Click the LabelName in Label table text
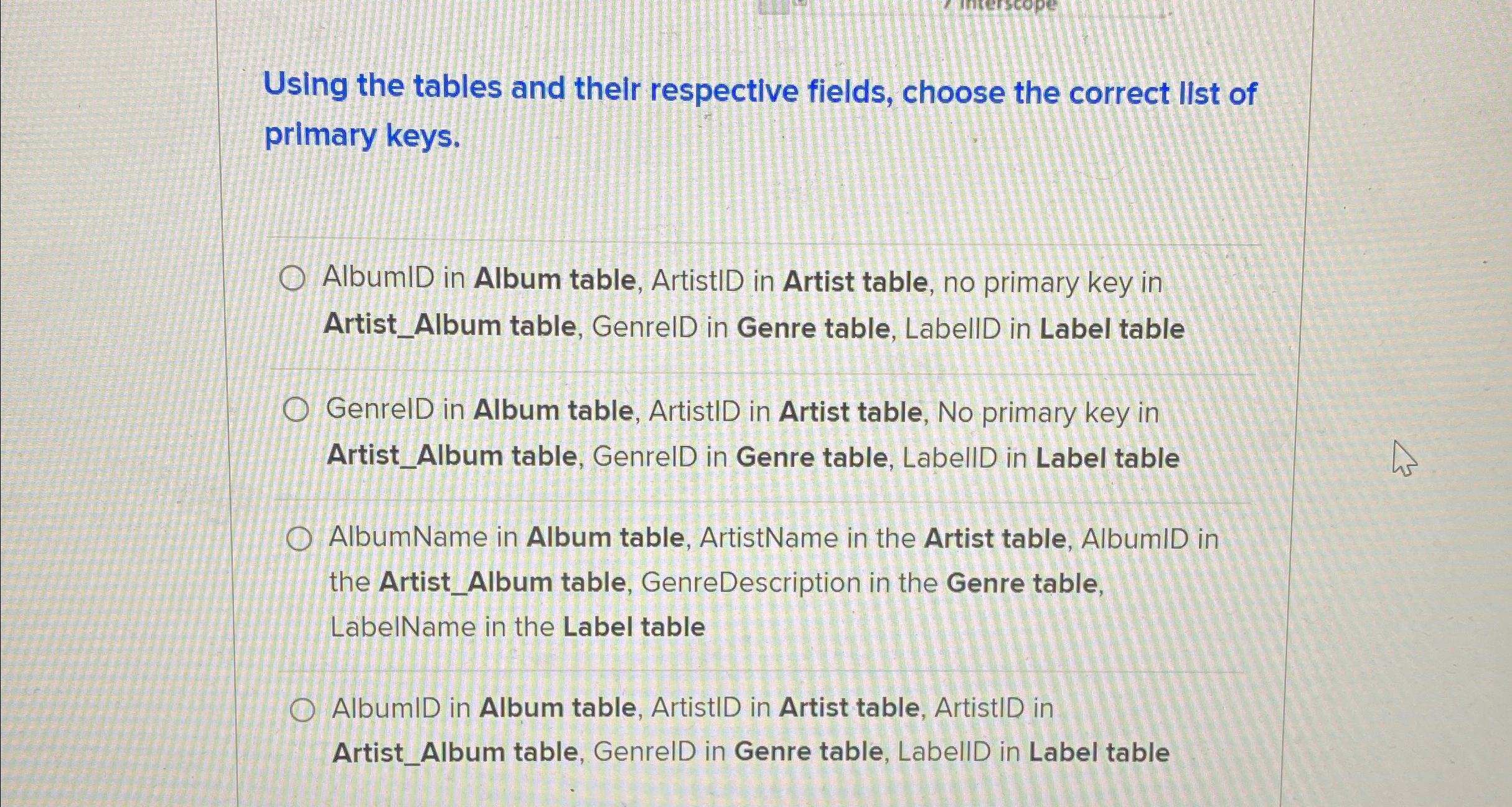 [517, 626]
